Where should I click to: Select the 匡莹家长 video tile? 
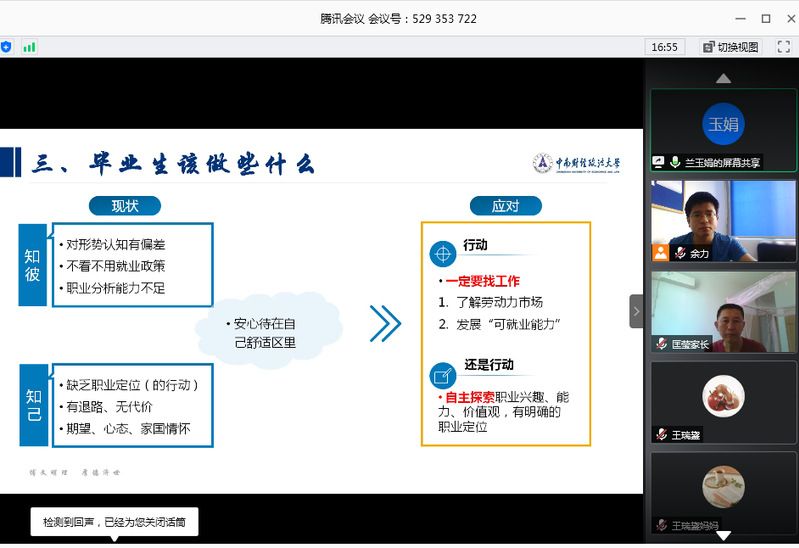[x=723, y=311]
